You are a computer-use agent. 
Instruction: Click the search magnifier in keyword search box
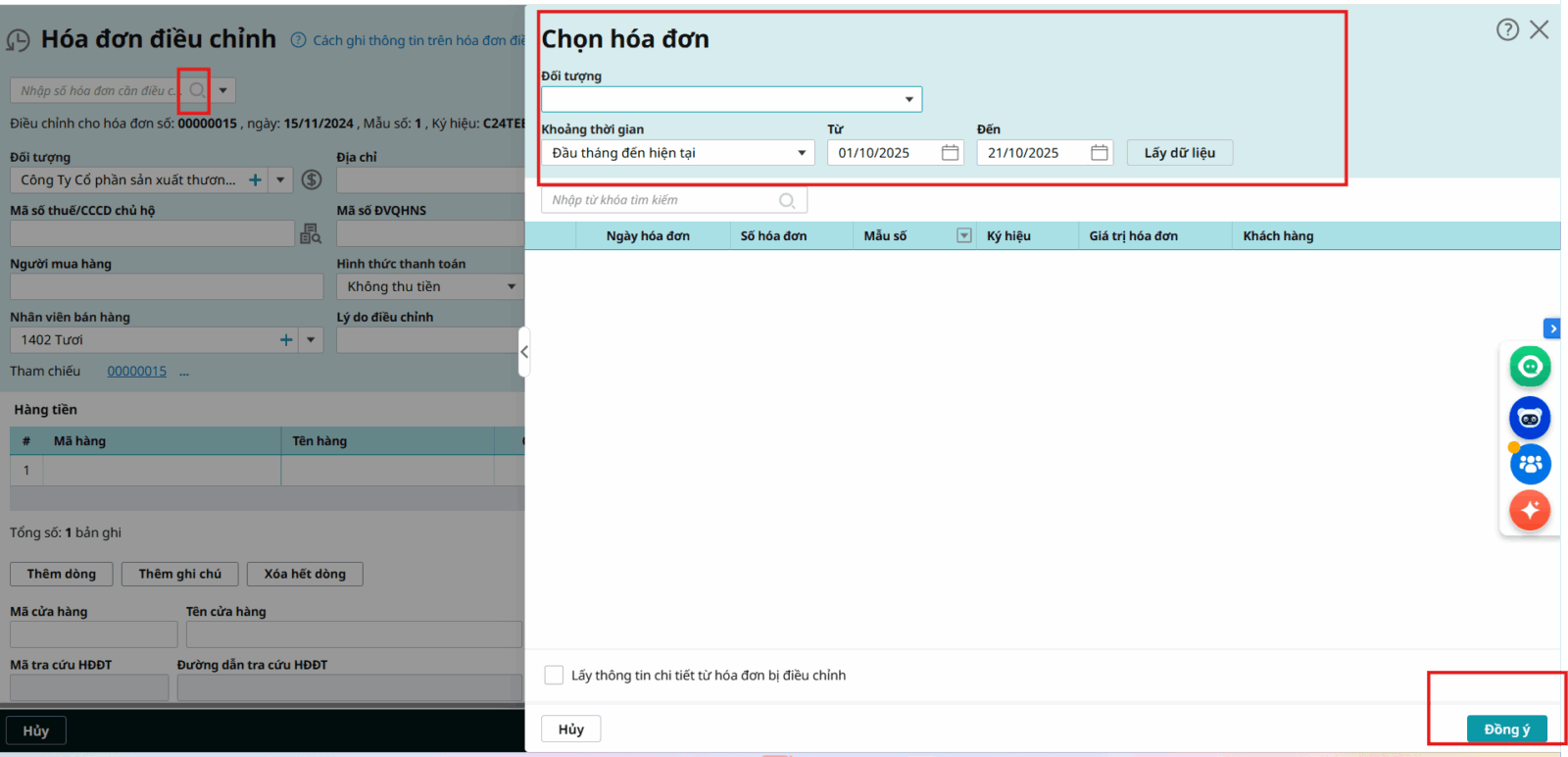787,200
